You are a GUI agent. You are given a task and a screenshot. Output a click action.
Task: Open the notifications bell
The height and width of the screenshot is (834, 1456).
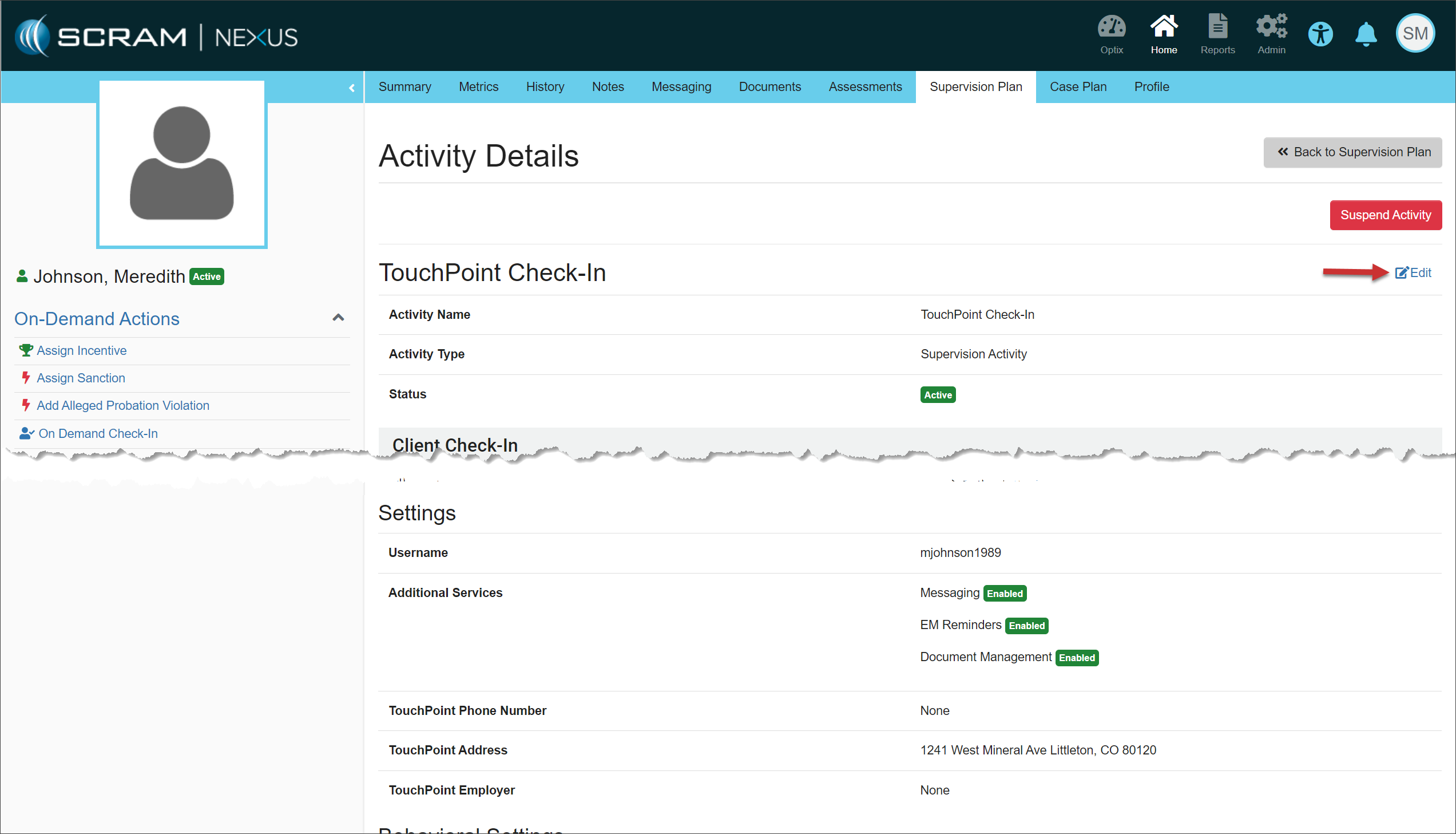(x=1366, y=34)
